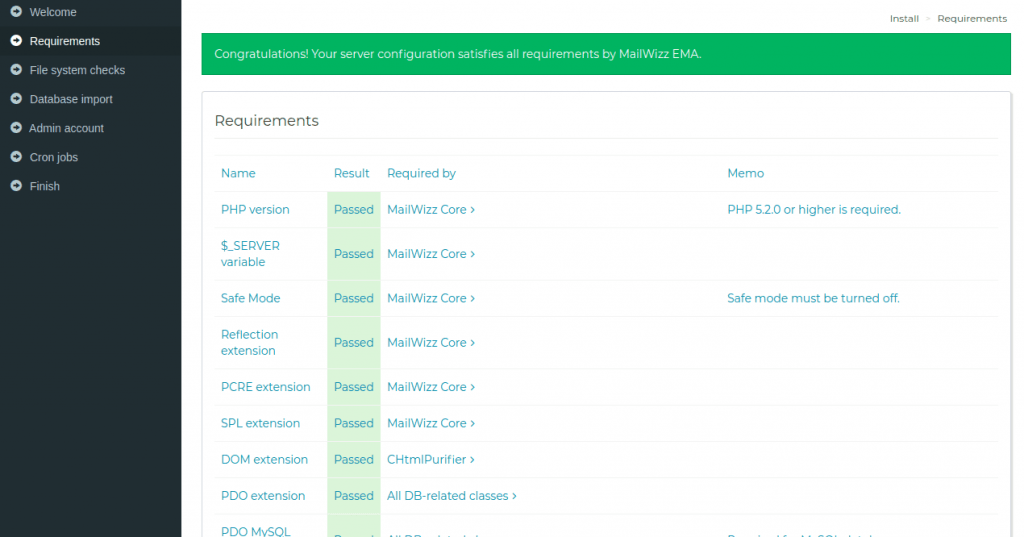
Task: Click the Result column header
Action: 351,173
